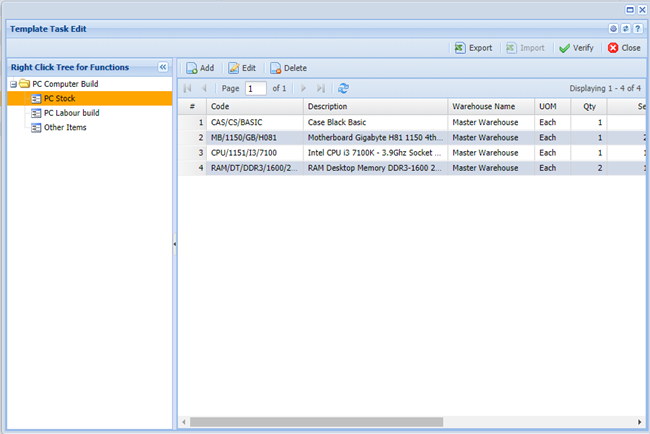Image resolution: width=650 pixels, height=434 pixels.
Task: Click the Warehouse Name column header
Action: 490,106
